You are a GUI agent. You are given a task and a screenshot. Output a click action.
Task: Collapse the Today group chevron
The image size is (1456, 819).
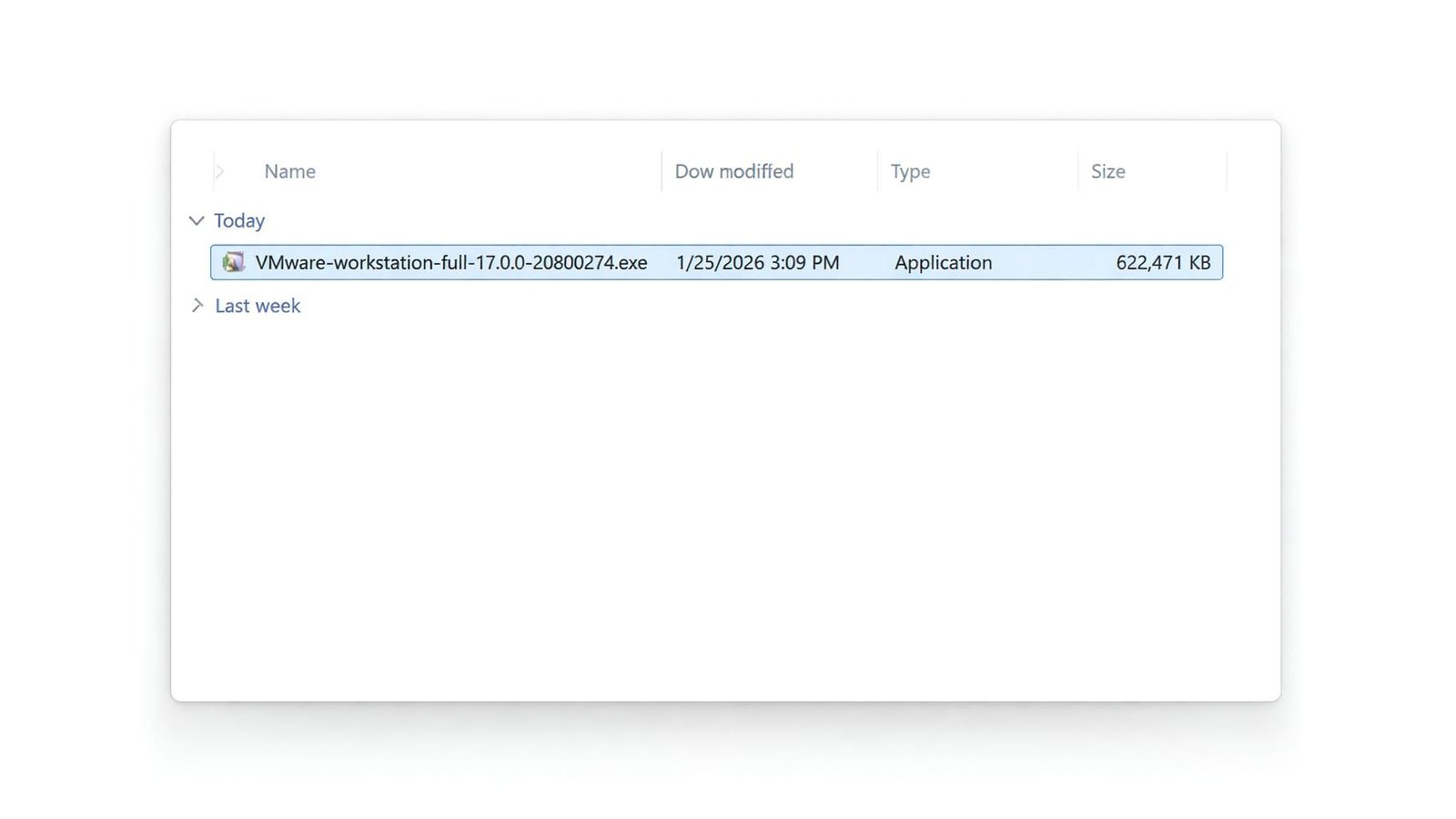click(196, 221)
